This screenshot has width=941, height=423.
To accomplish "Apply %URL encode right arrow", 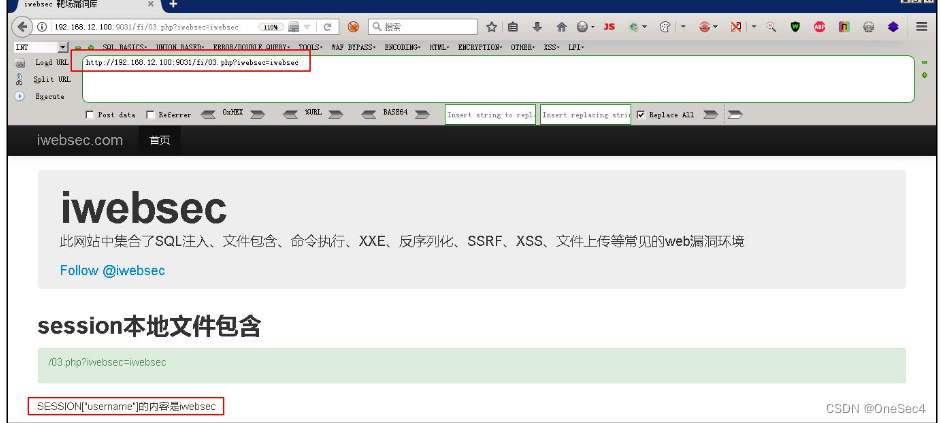I will tap(335, 115).
